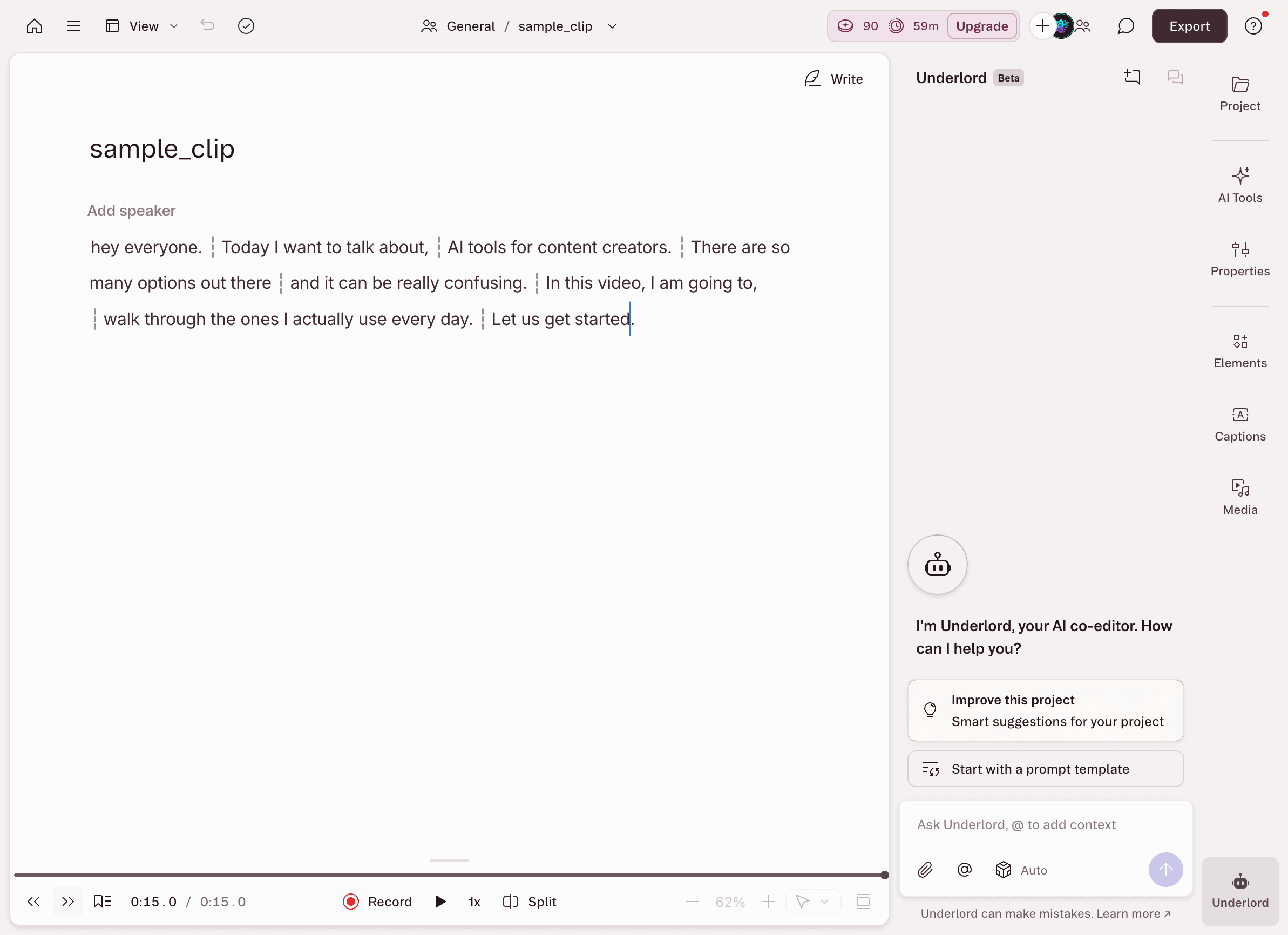Click the jump forward double arrow
1288x935 pixels.
click(67, 902)
